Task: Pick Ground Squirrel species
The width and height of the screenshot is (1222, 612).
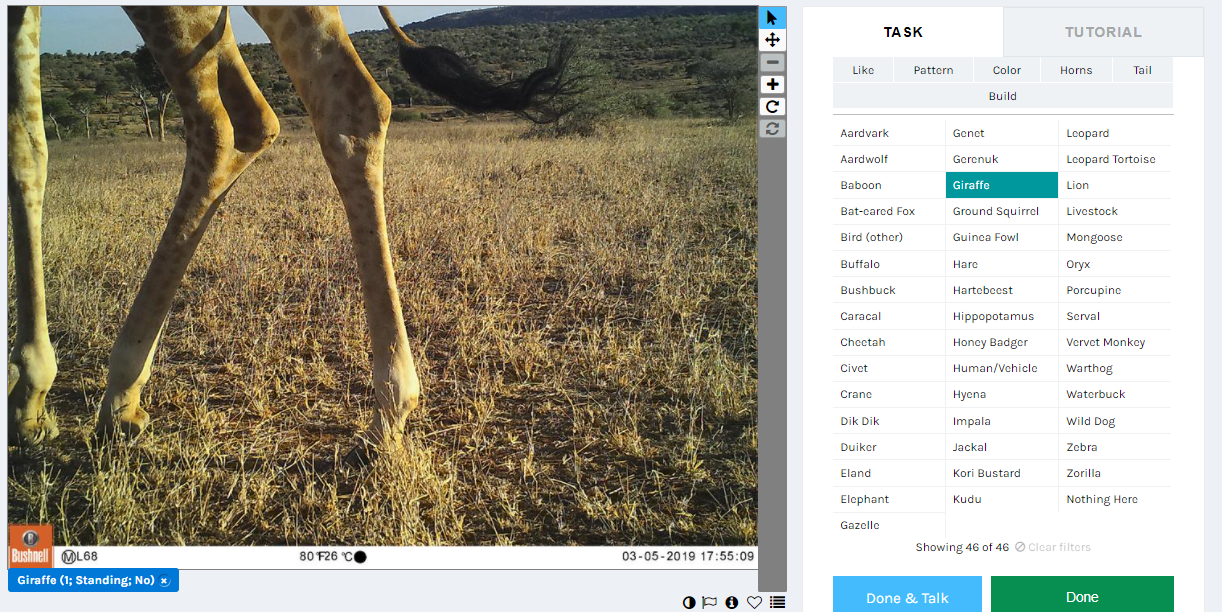Action: tap(1002, 211)
